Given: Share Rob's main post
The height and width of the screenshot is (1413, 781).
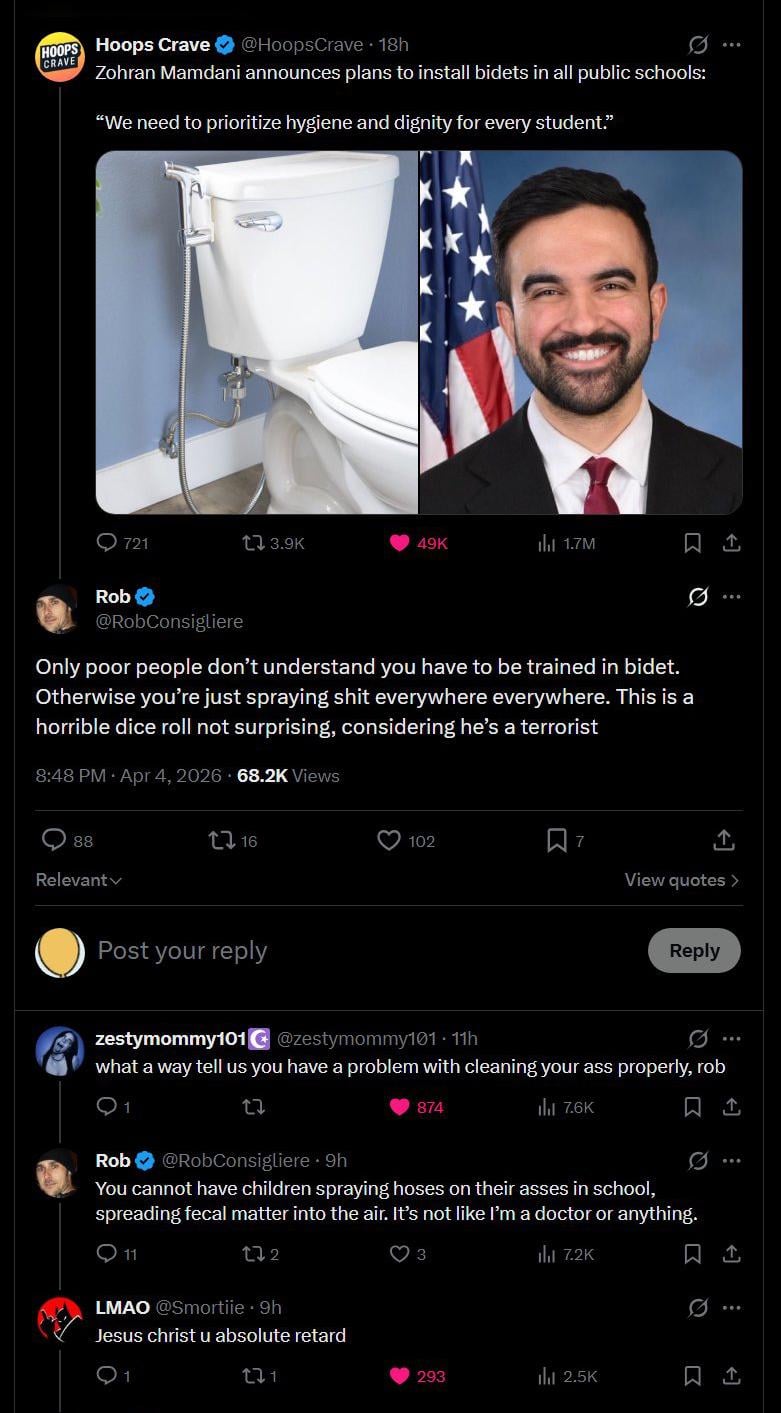Looking at the screenshot, I should click(723, 841).
